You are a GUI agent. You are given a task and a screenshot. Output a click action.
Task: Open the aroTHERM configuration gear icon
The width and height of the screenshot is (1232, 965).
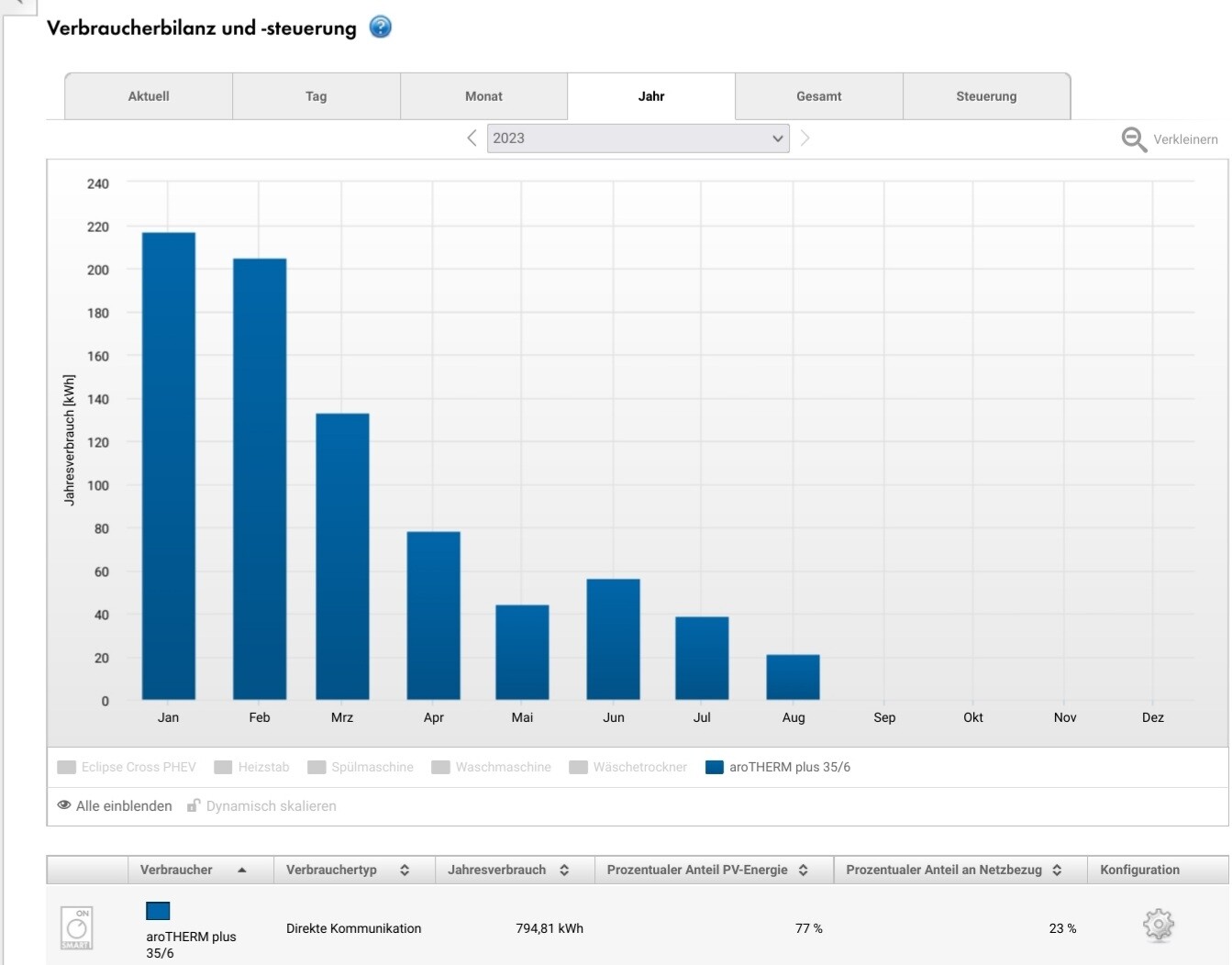(1158, 925)
